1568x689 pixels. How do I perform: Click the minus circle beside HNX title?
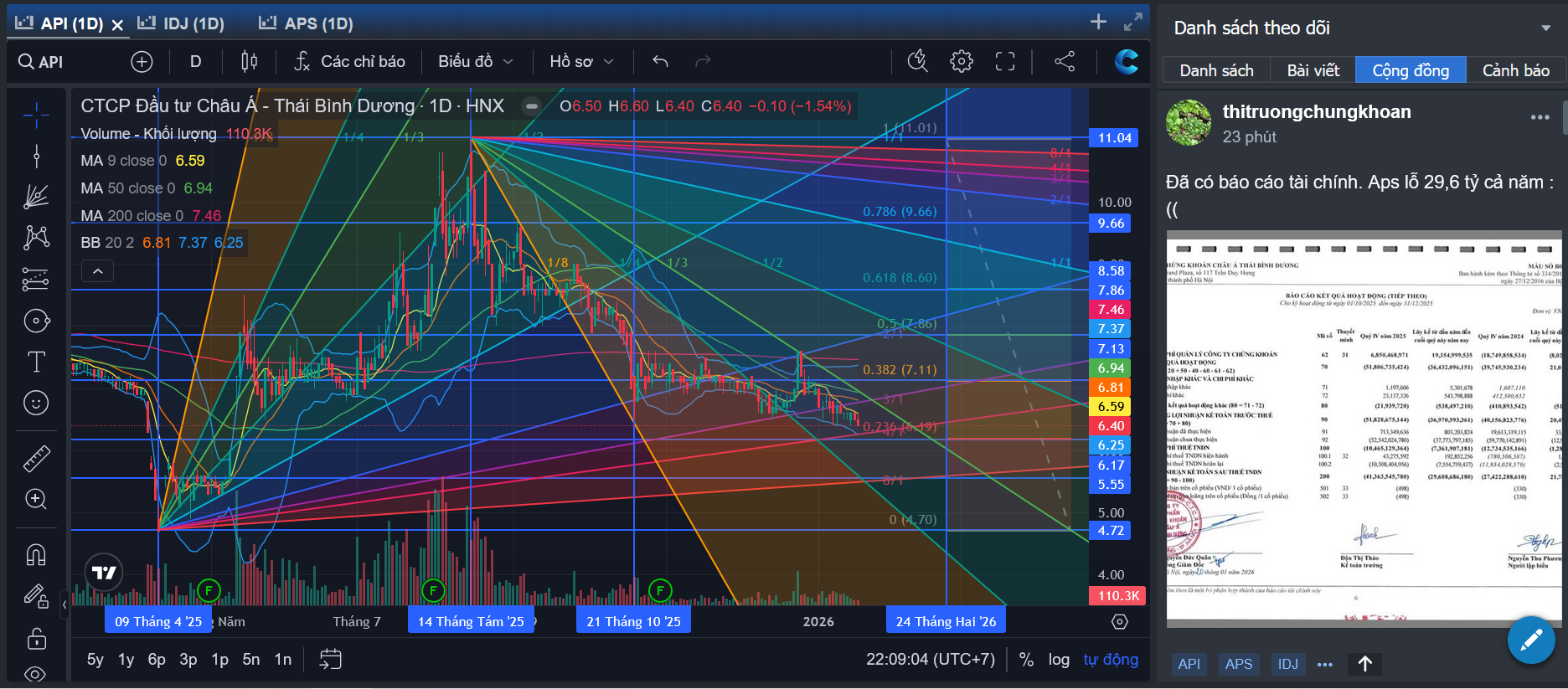pos(531,106)
